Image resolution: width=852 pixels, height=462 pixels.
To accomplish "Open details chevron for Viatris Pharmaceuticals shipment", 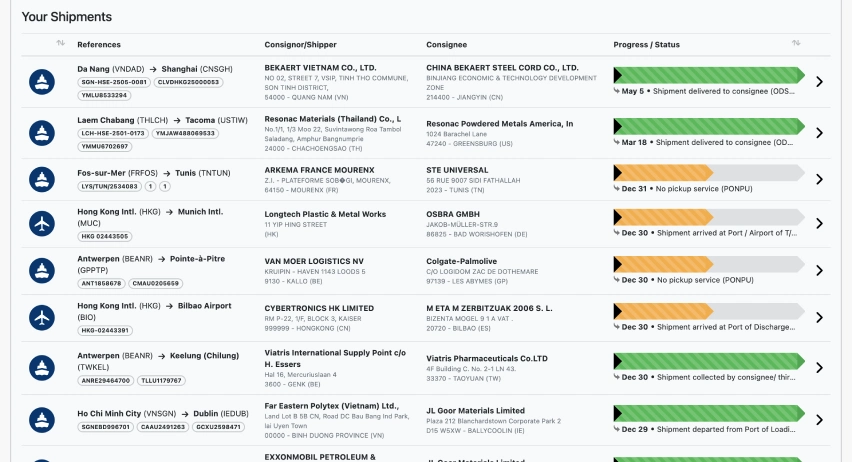I will pos(819,367).
